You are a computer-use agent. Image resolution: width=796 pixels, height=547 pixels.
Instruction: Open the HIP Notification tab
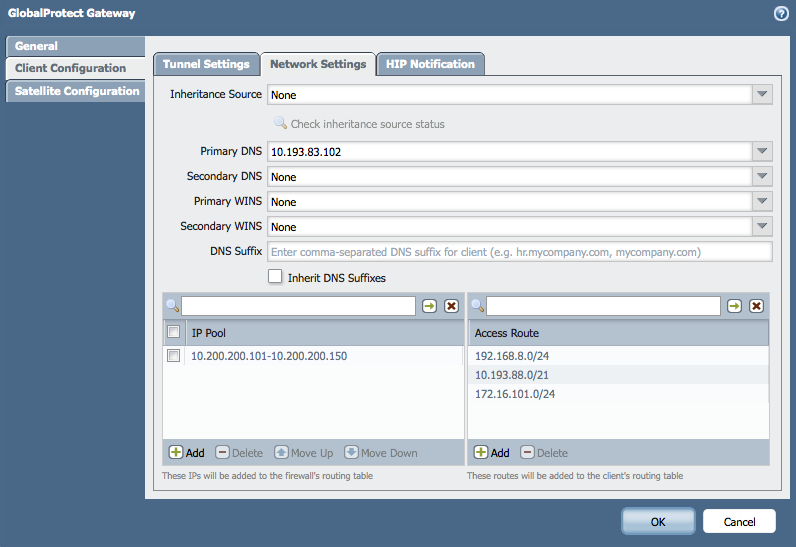430,64
